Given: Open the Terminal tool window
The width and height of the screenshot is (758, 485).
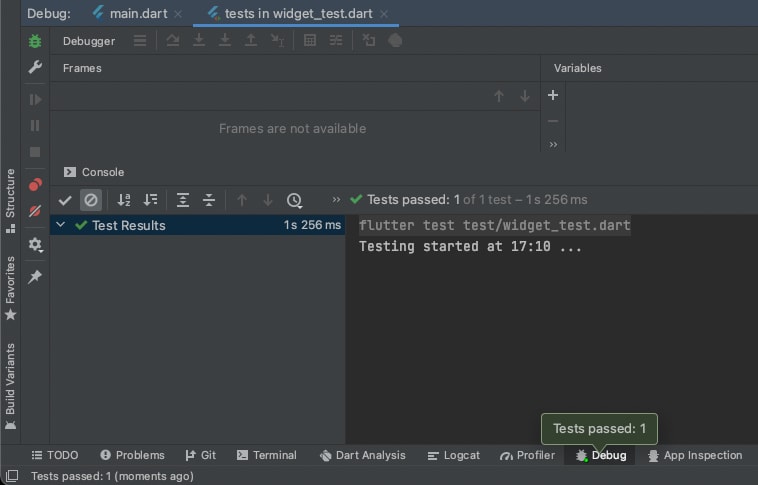Looking at the screenshot, I should coord(266,456).
